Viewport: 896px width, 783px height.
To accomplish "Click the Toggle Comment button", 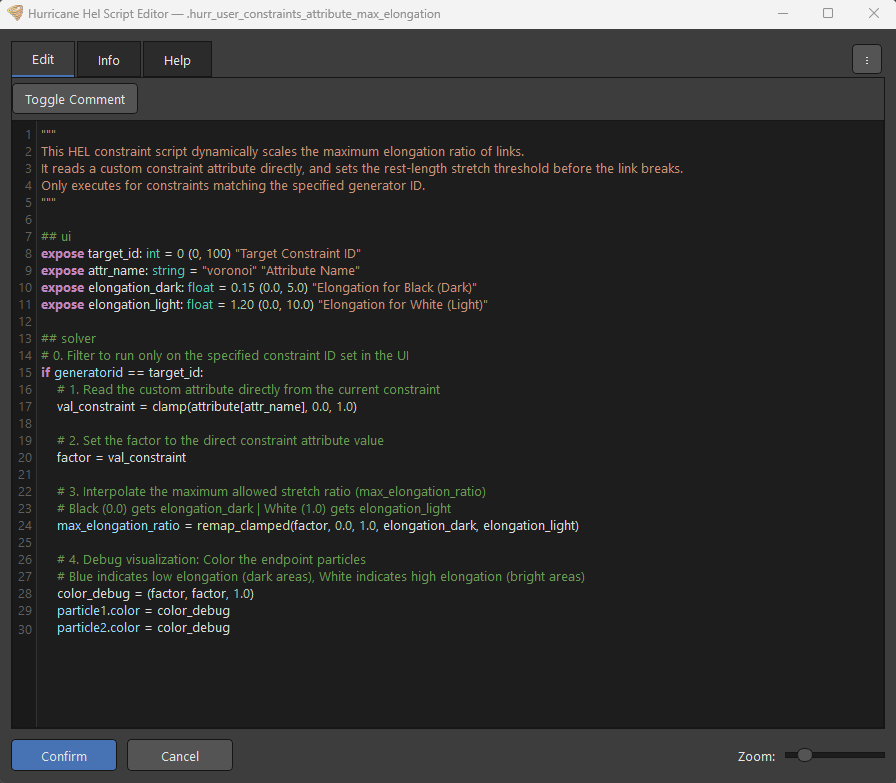I will coord(75,99).
